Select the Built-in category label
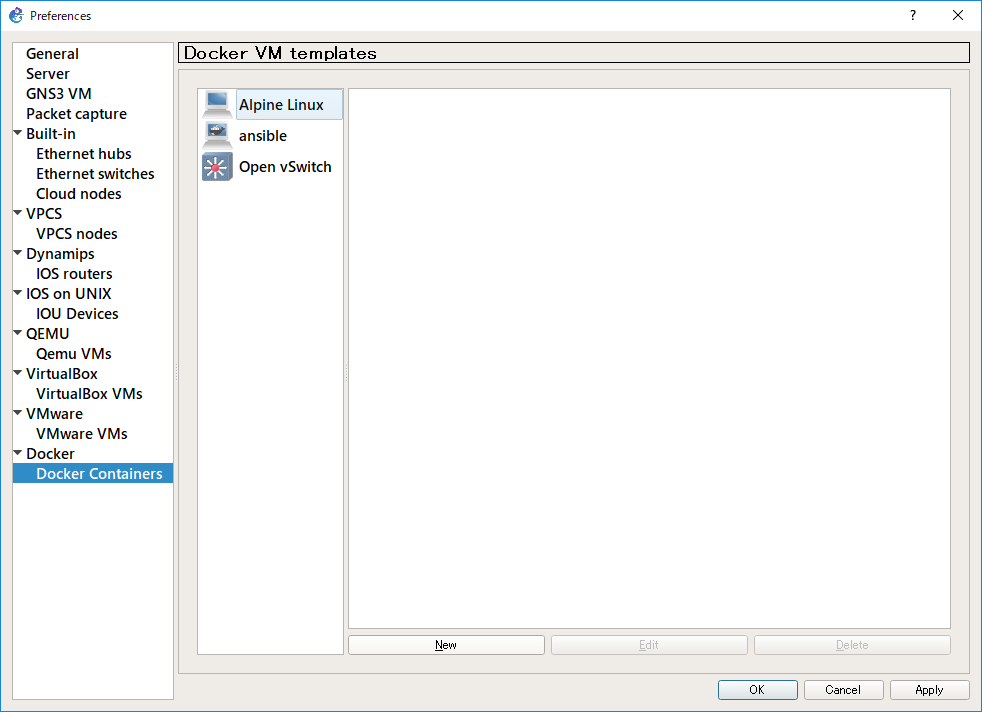This screenshot has height=712, width=982. coord(51,134)
